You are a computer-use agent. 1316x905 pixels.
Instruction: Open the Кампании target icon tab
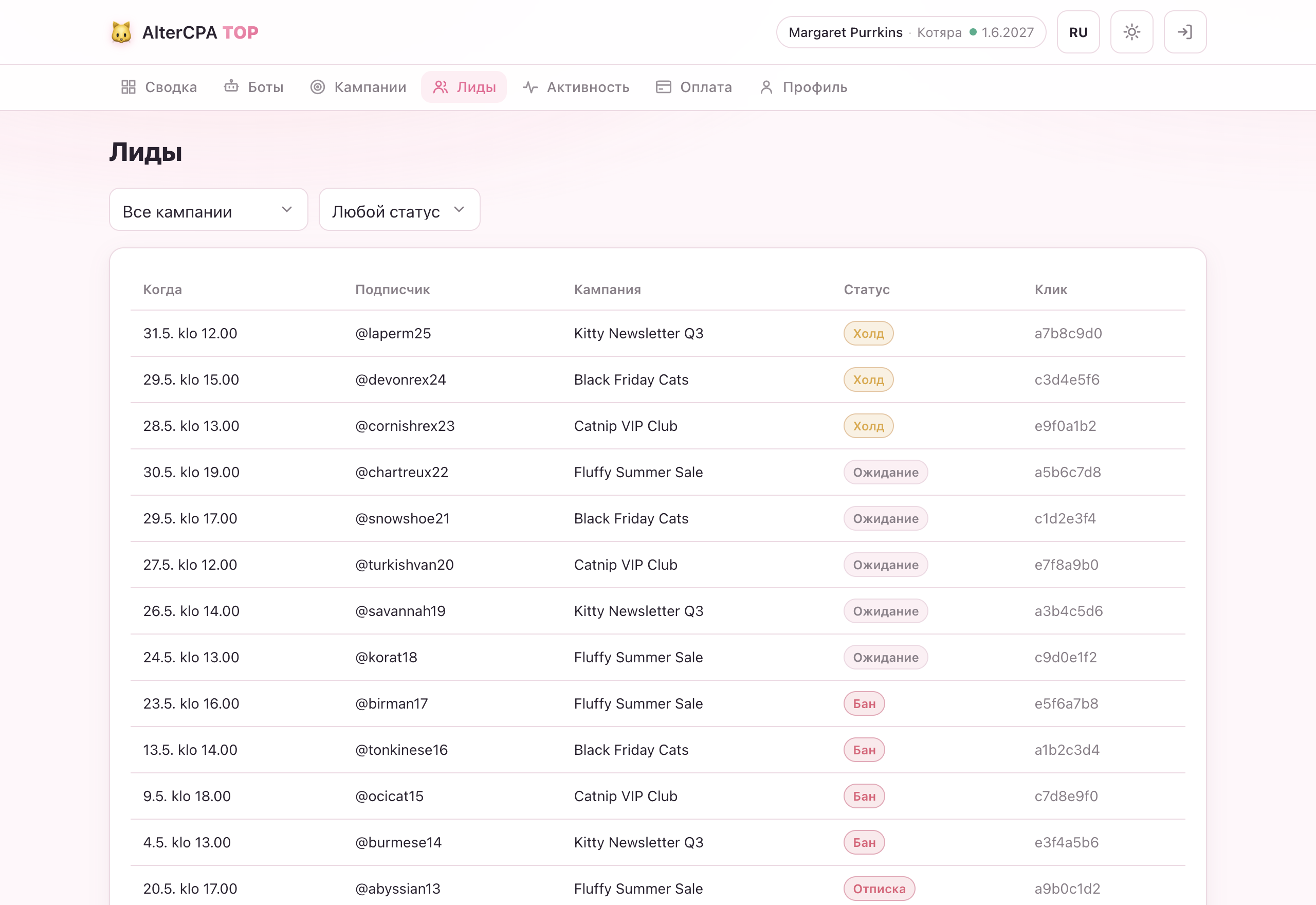(317, 87)
